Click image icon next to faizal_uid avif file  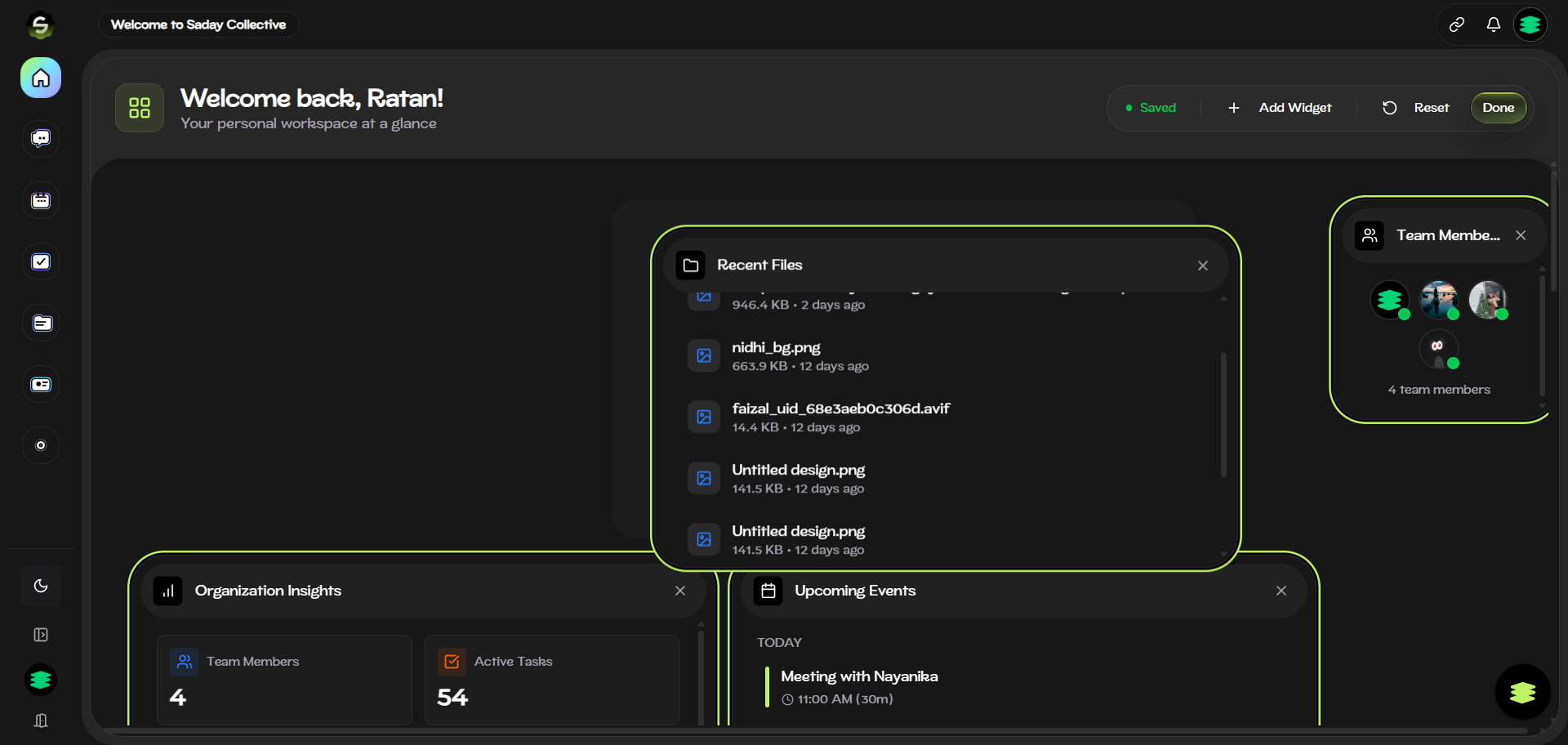point(704,417)
